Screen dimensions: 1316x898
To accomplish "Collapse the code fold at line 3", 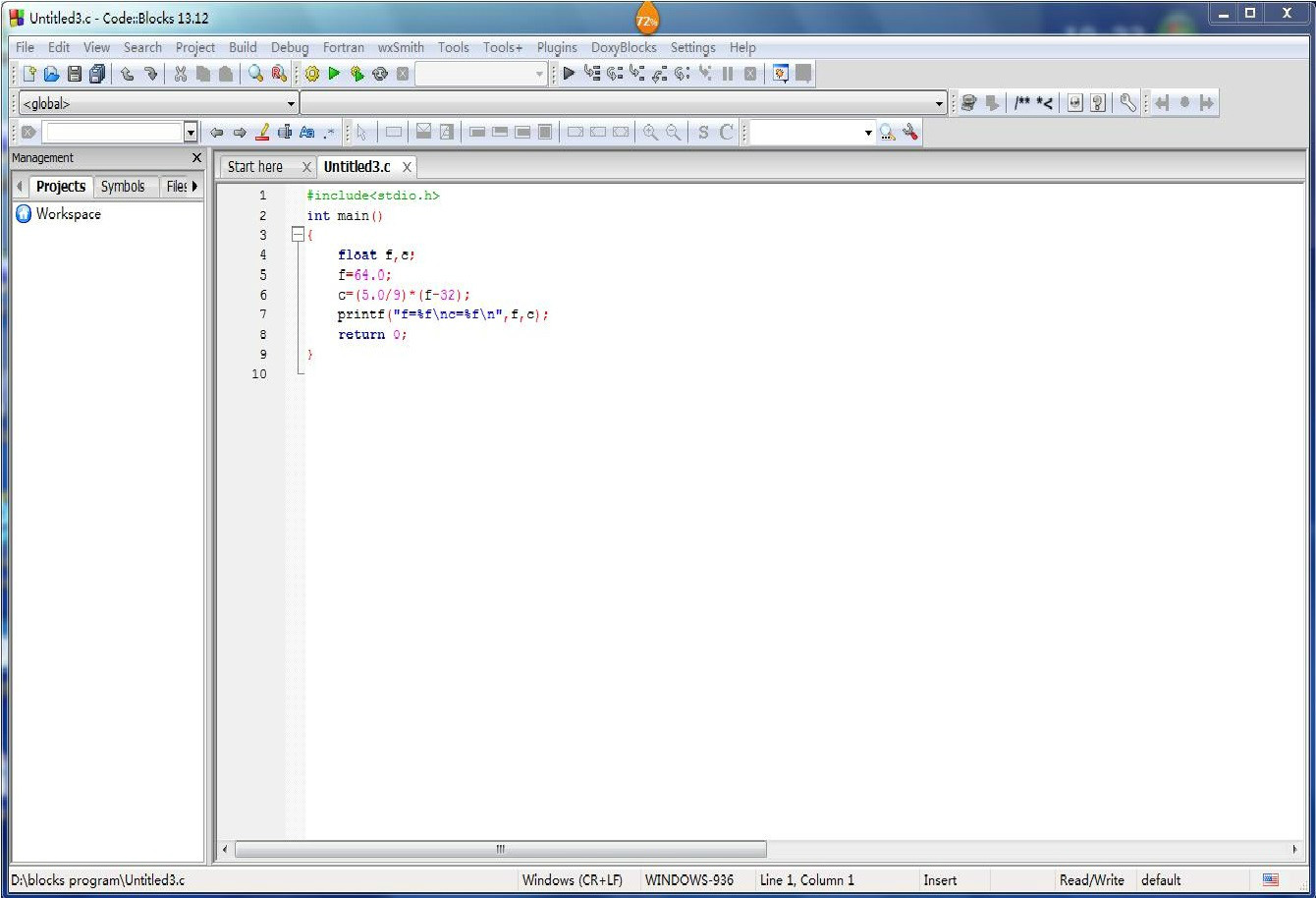I will [x=297, y=235].
